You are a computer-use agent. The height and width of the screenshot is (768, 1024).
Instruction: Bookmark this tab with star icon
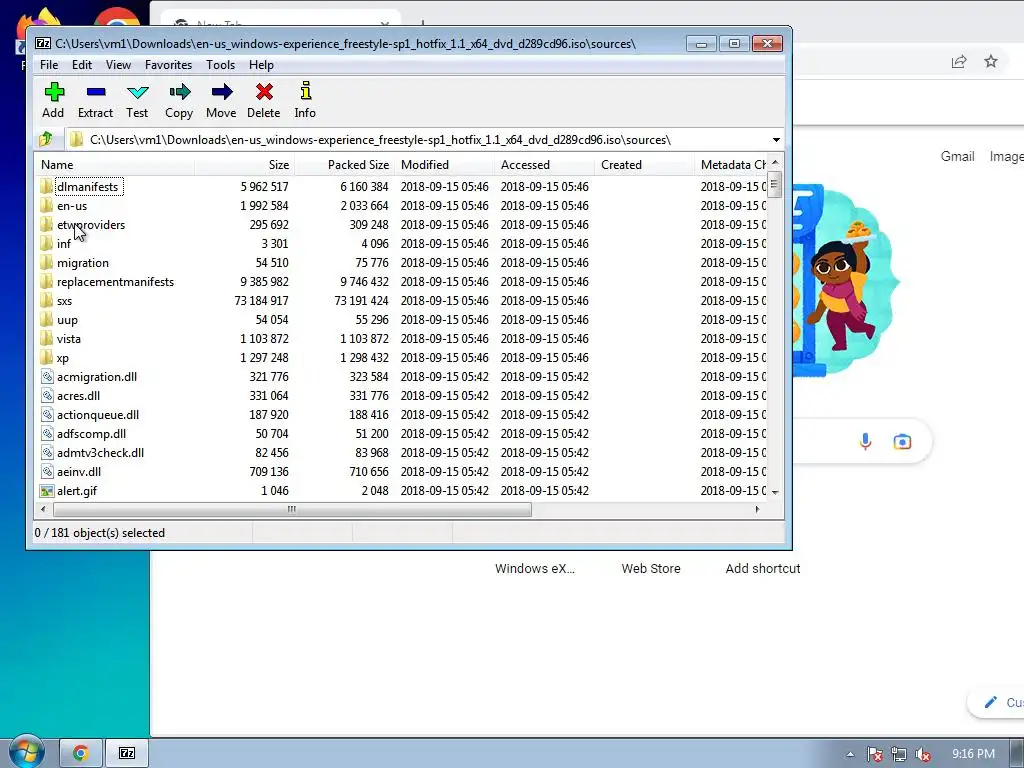click(991, 61)
